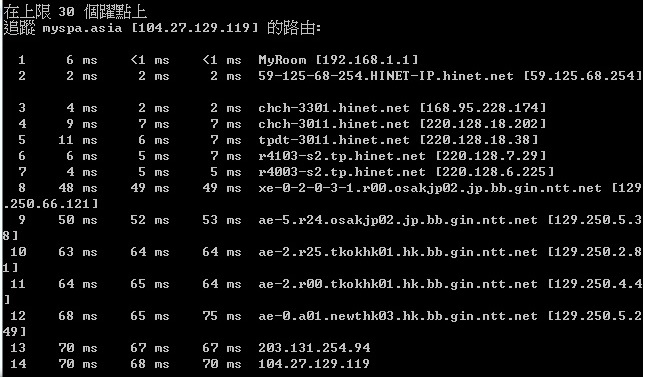The image size is (645, 377).
Task: Click the 75 ms value on hop 12
Action: click(222, 316)
